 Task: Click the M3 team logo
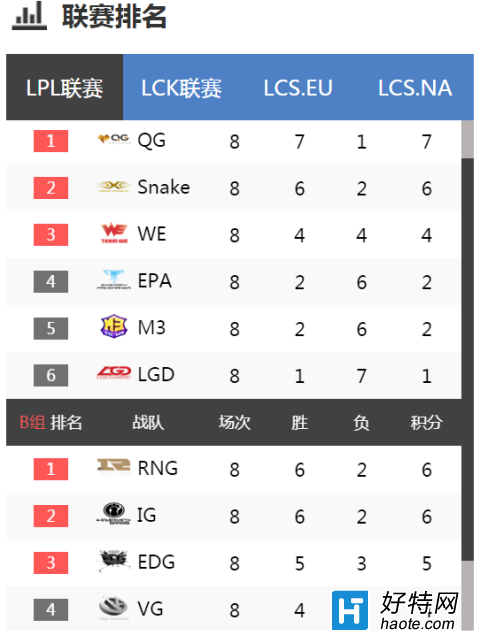[x=114, y=327]
